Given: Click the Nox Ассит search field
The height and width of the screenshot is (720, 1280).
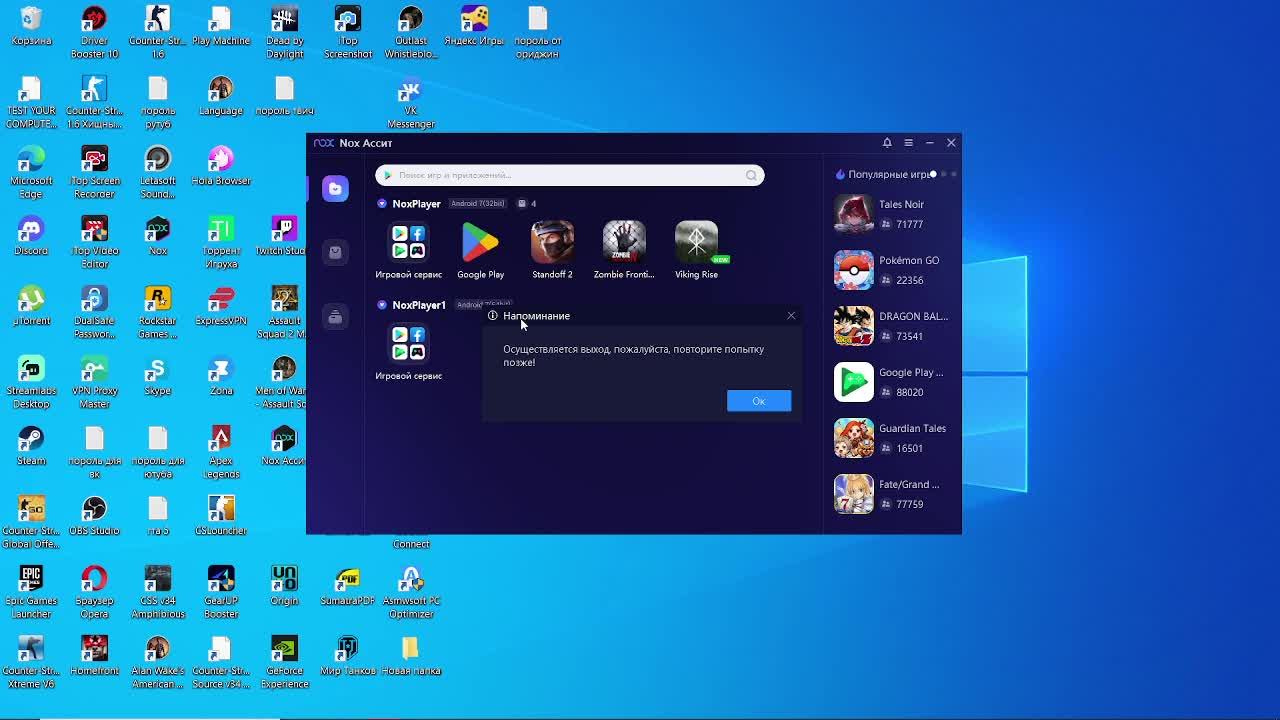Looking at the screenshot, I should [x=570, y=175].
